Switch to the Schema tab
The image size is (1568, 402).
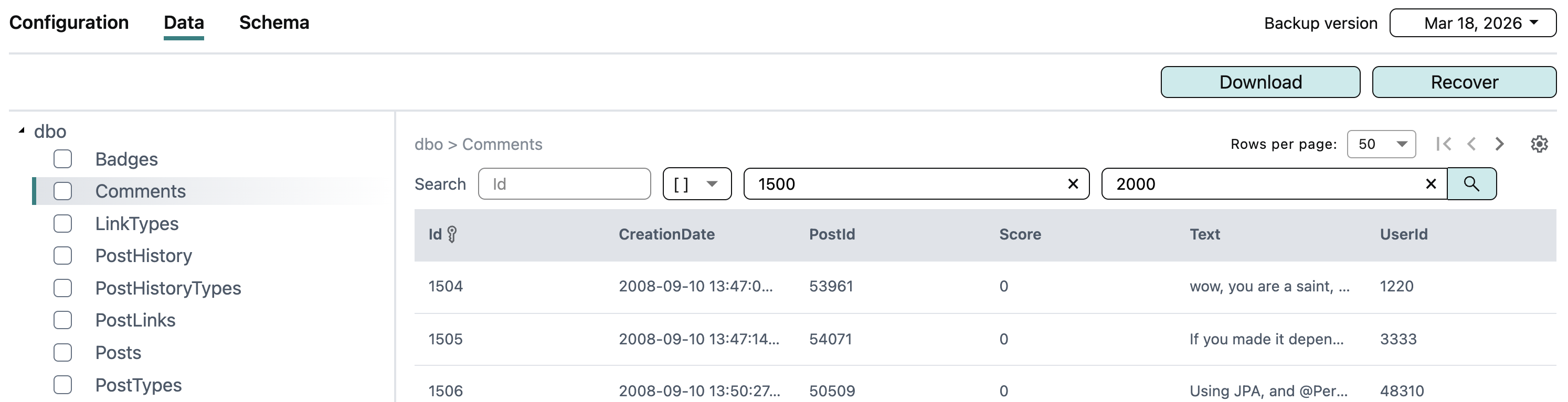(x=274, y=23)
